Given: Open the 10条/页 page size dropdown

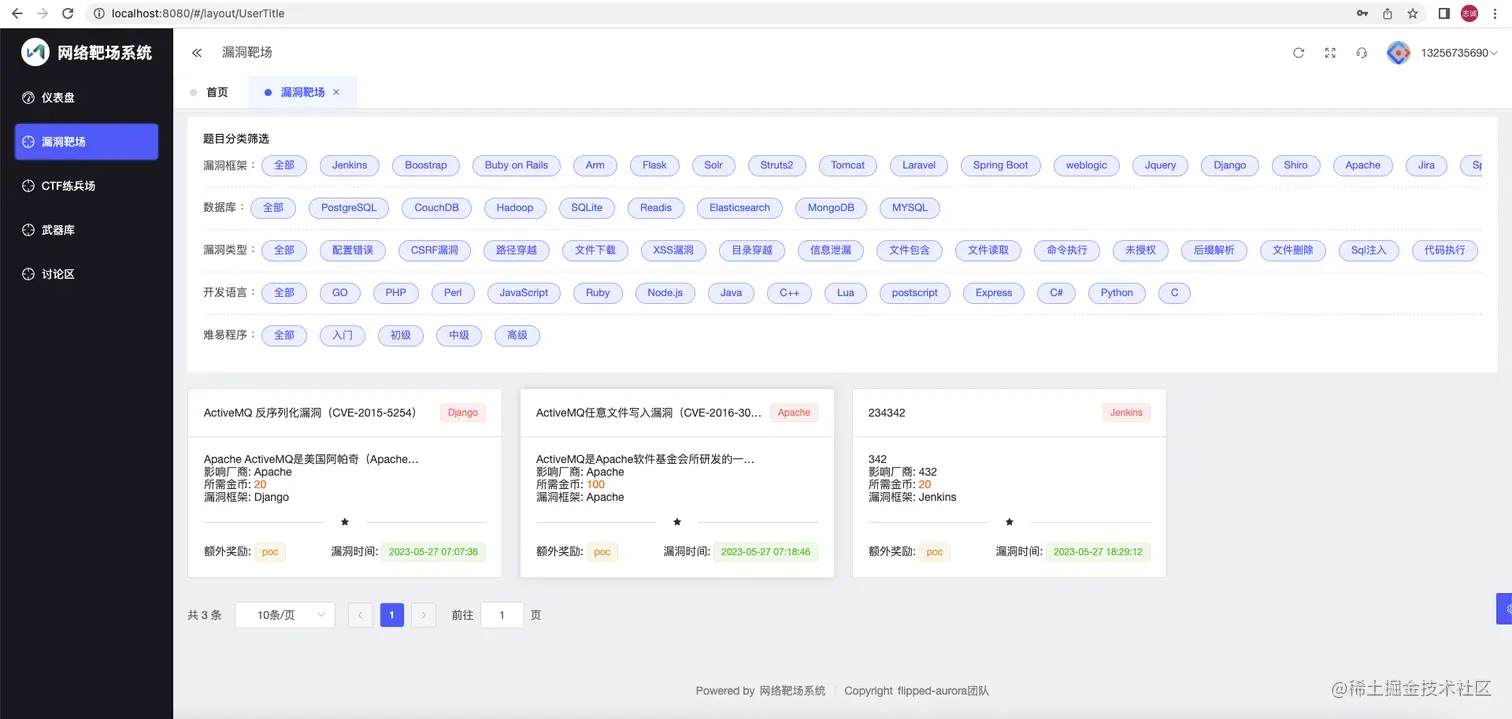Looking at the screenshot, I should (284, 614).
